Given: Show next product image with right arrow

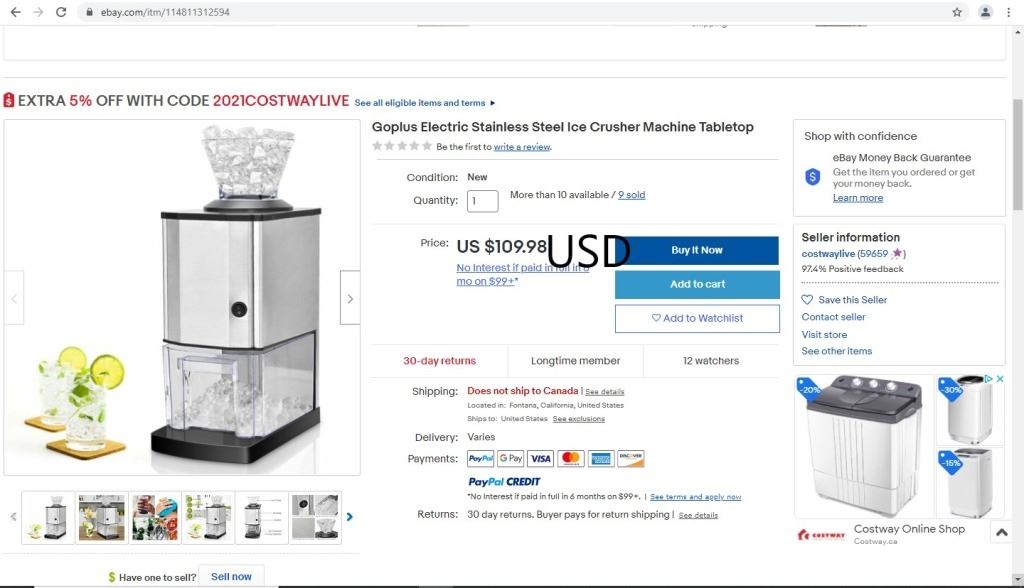Looking at the screenshot, I should point(350,298).
